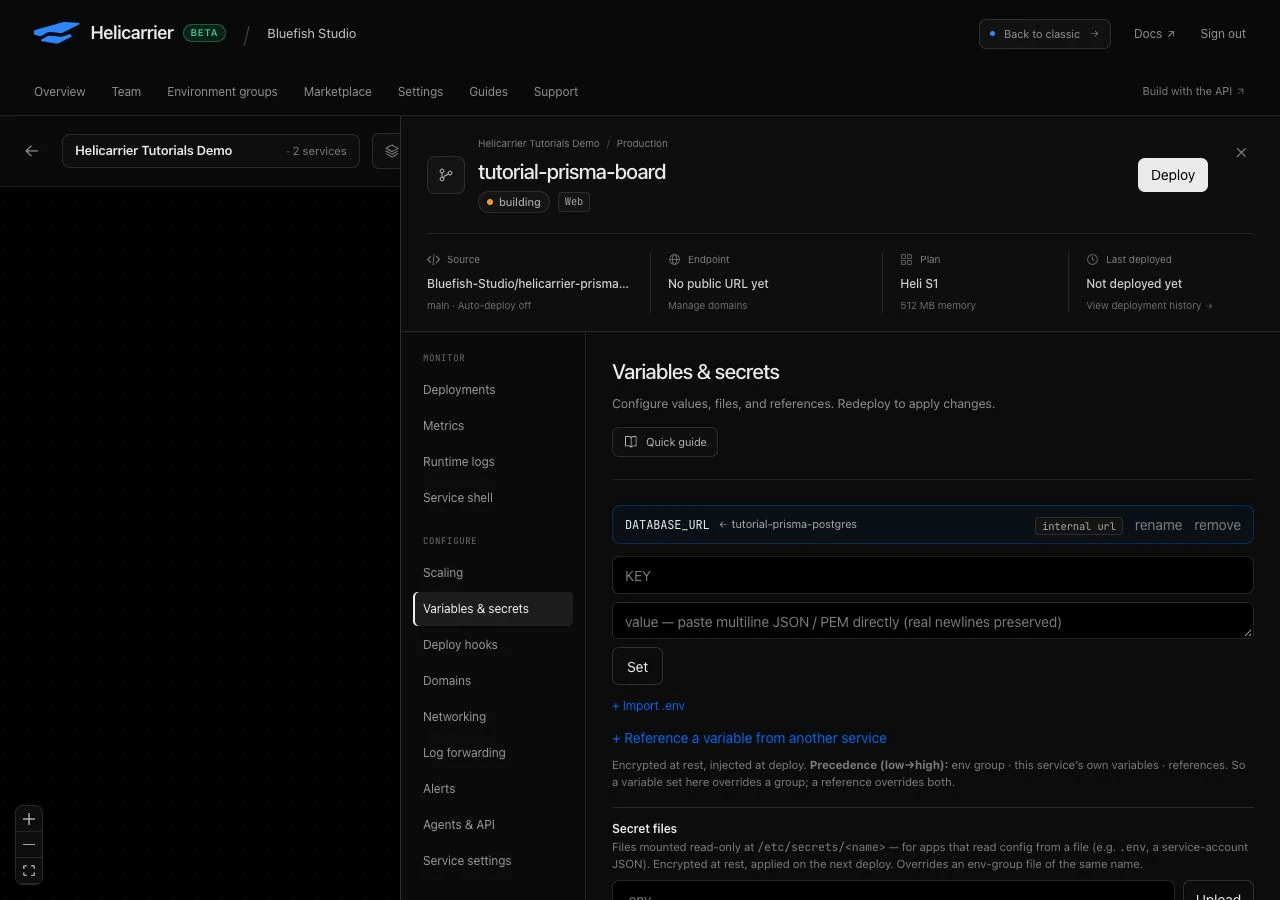Open Domains in the sidebar
This screenshot has height=900, width=1280.
447,681
